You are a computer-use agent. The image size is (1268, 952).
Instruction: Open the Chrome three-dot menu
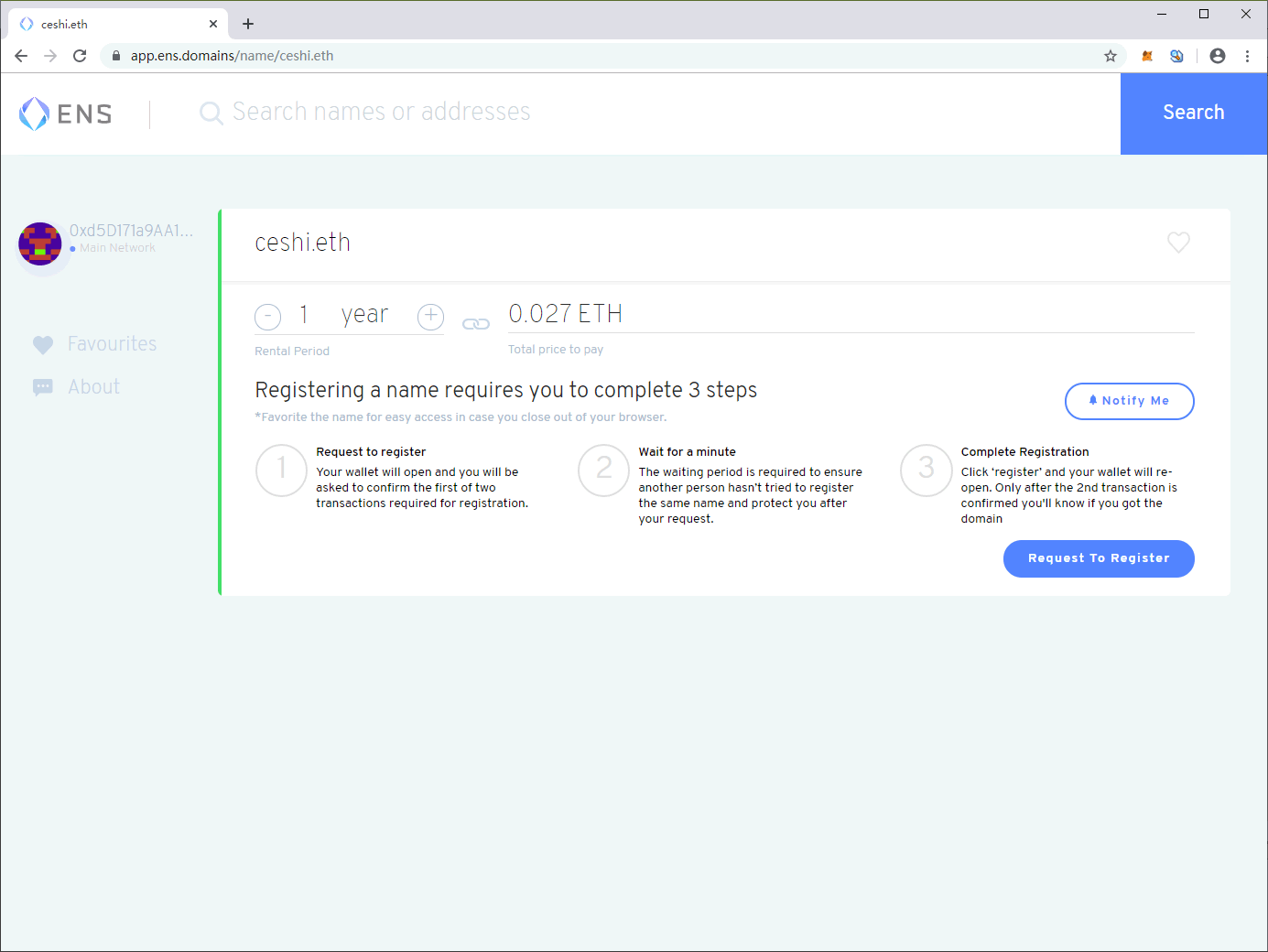point(1247,56)
